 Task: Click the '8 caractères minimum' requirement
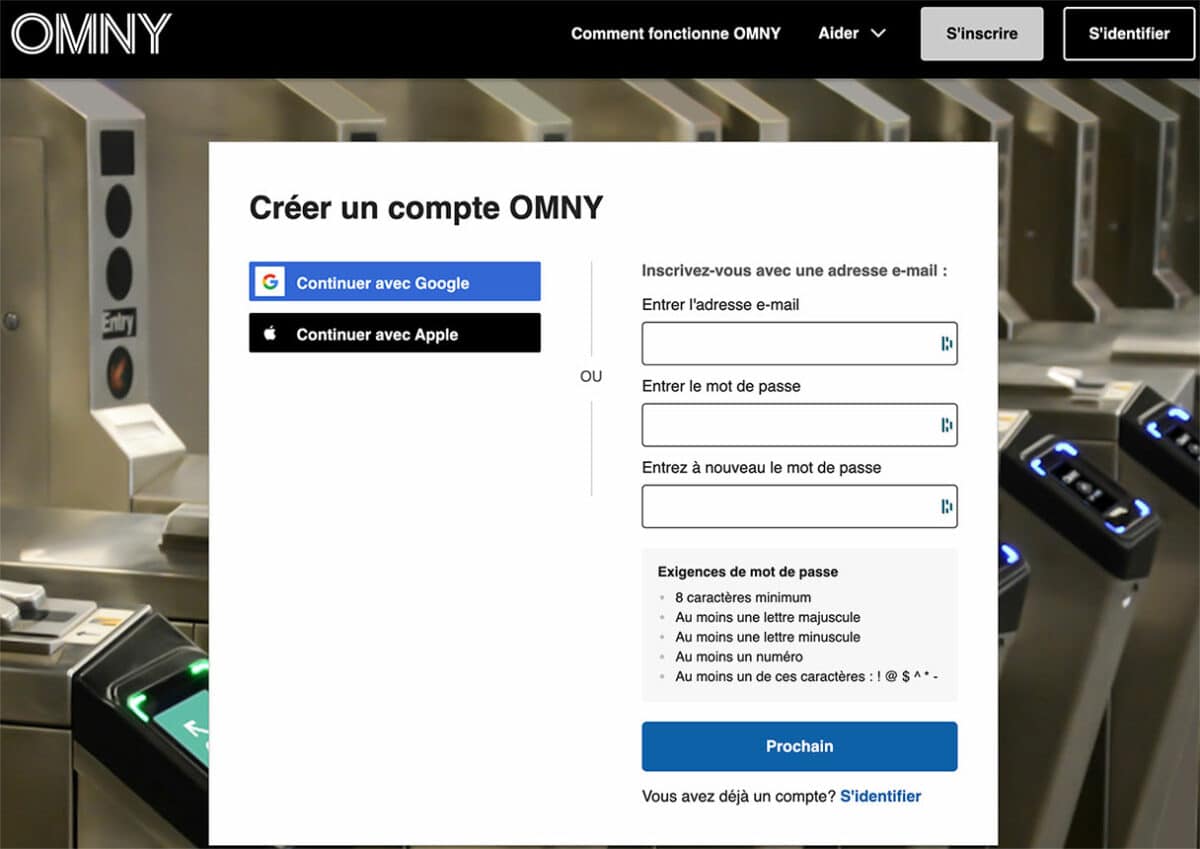tap(743, 597)
